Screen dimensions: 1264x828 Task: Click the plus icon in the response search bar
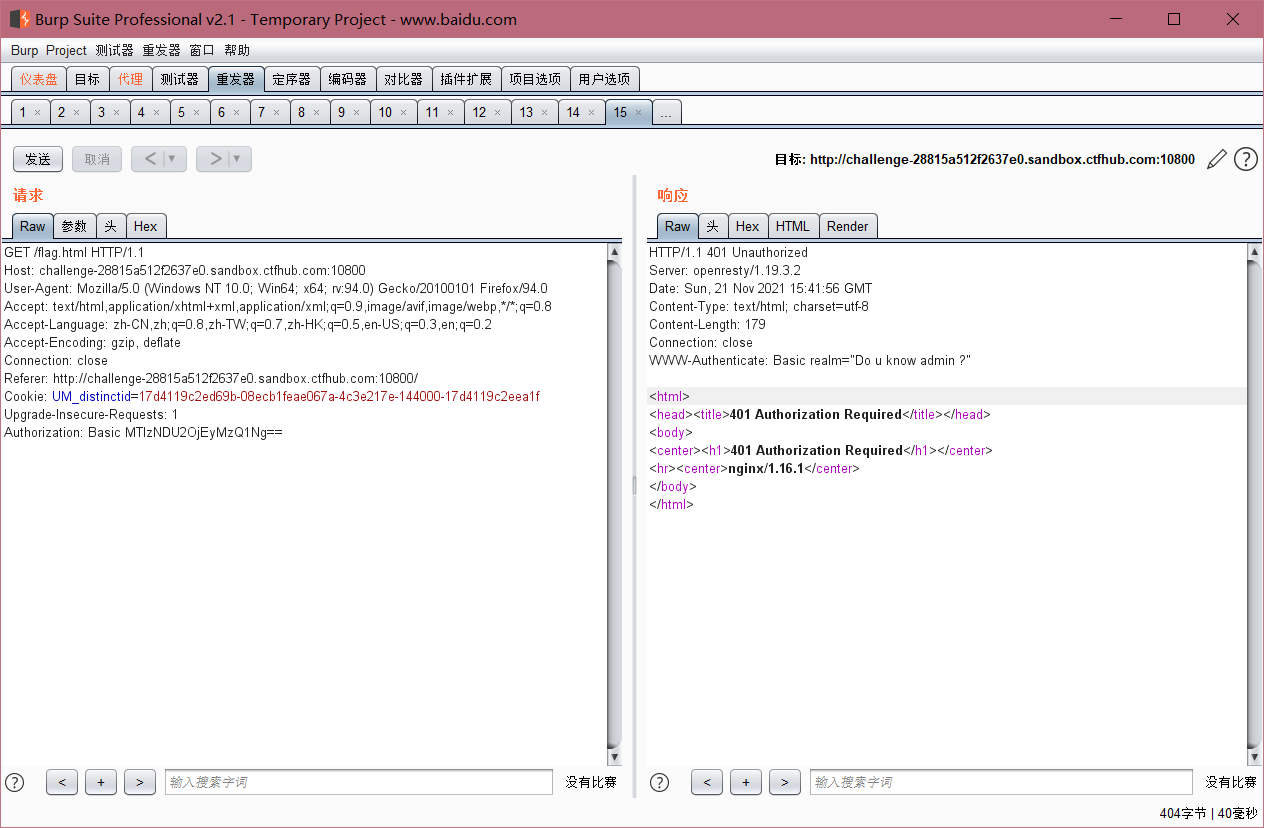[745, 782]
